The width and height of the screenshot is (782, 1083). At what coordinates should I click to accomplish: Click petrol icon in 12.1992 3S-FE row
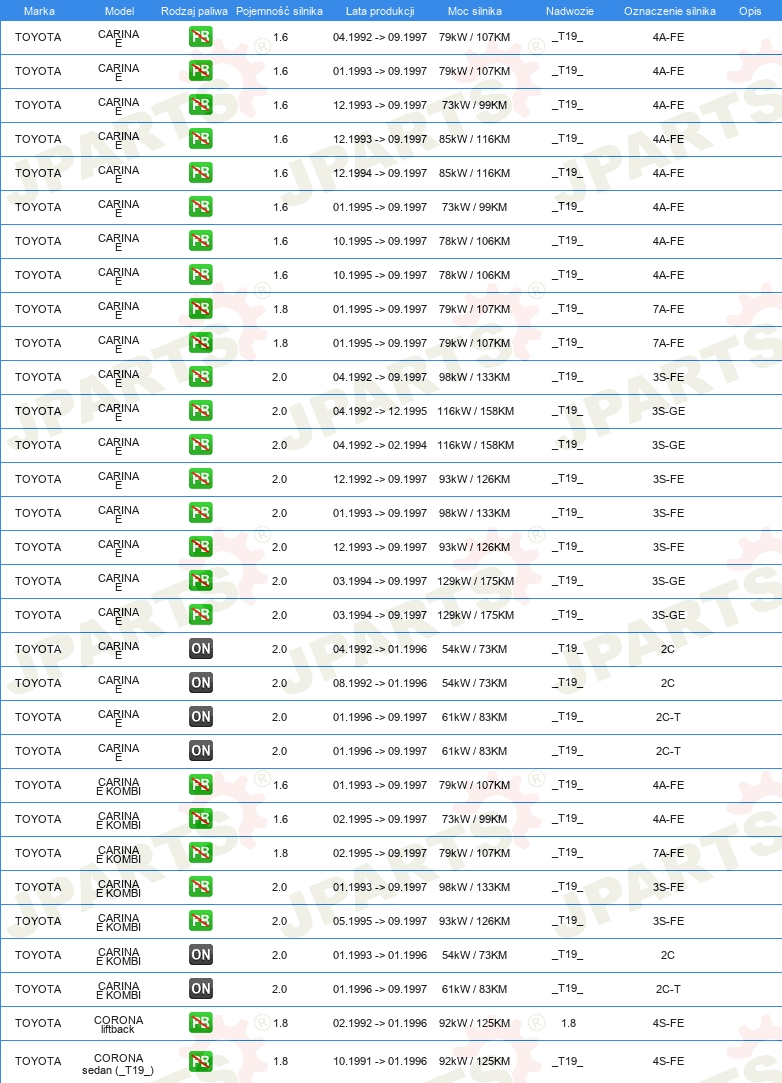click(x=200, y=479)
